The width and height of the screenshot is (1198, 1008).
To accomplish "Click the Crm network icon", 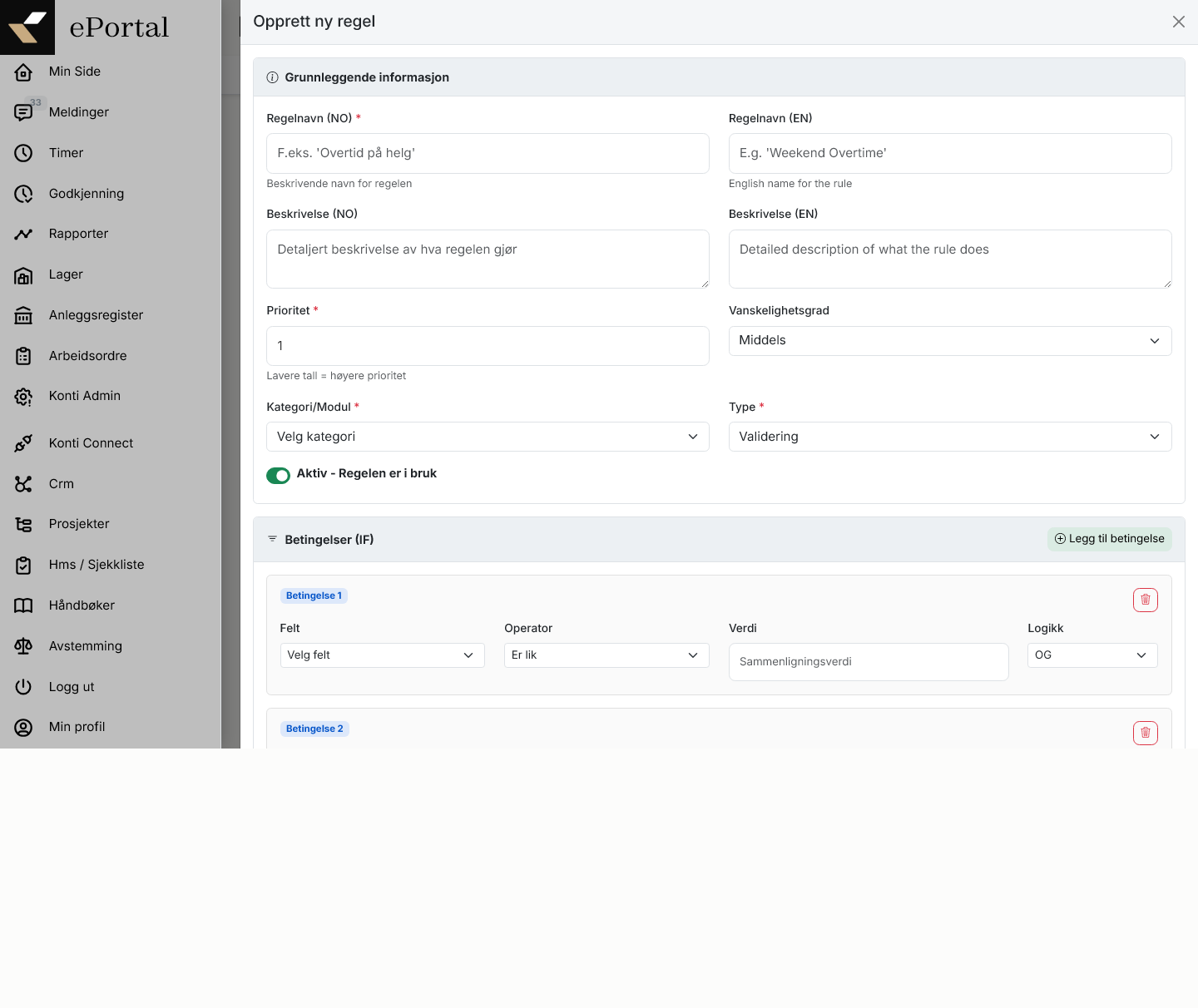I will tap(23, 484).
